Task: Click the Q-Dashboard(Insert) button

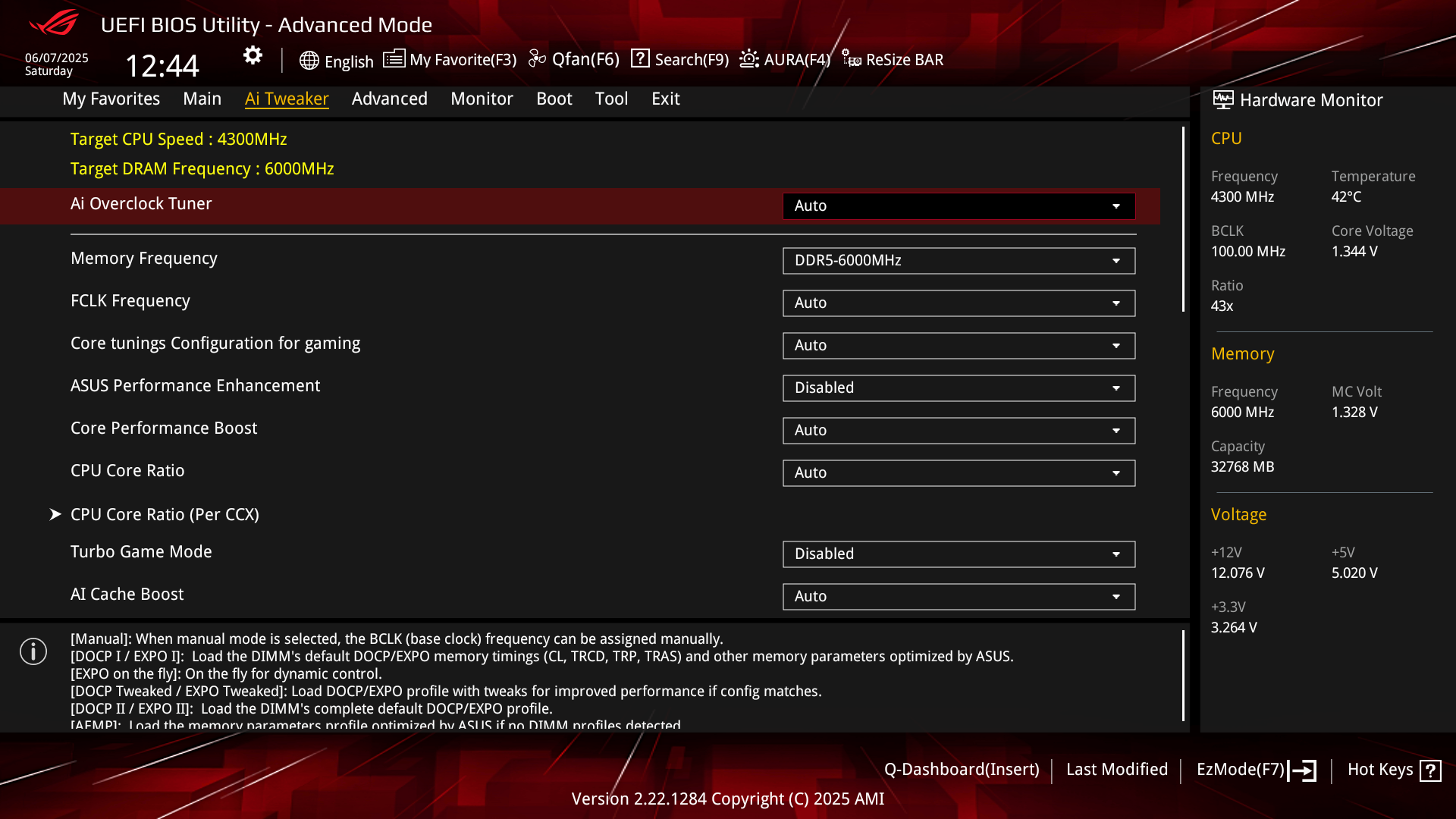Action: pos(962,770)
